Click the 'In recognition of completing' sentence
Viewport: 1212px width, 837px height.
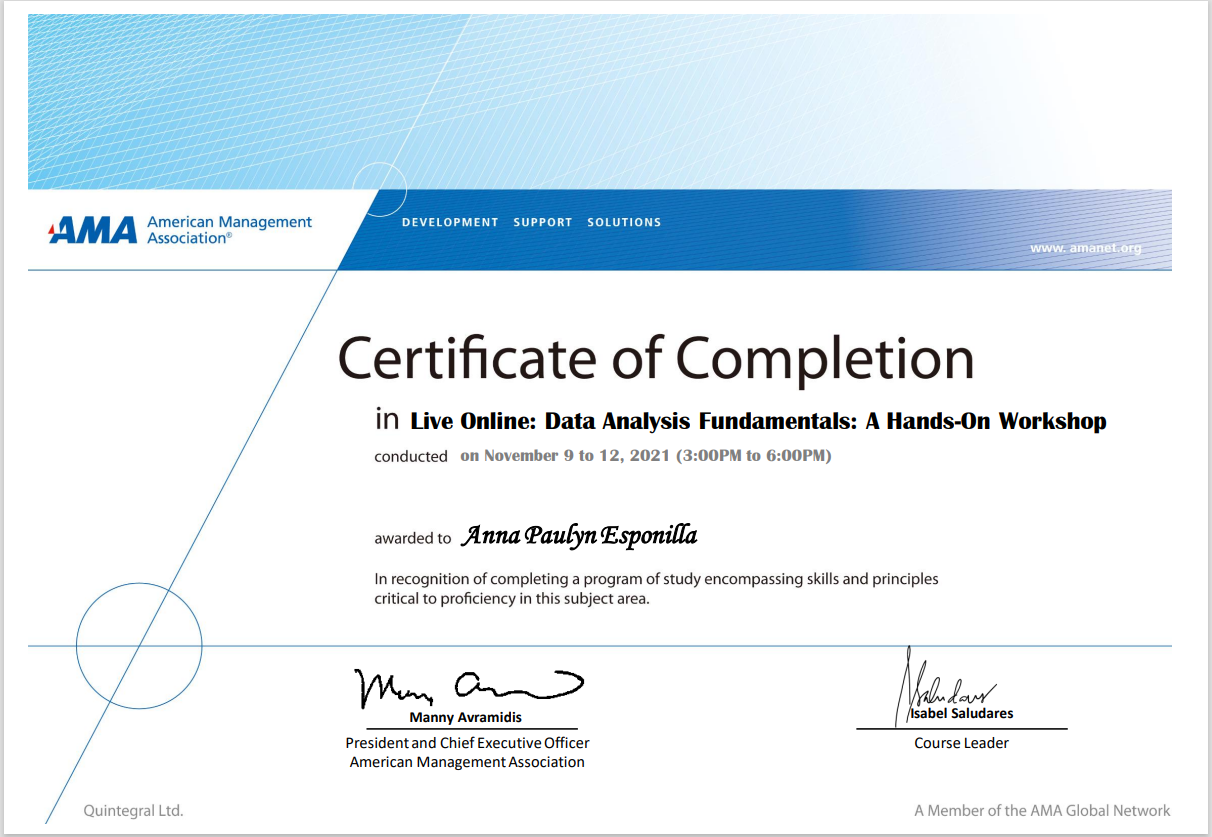pos(657,579)
